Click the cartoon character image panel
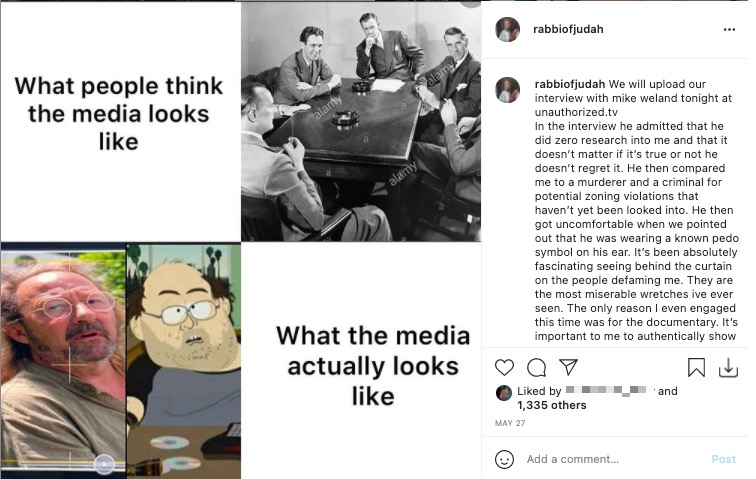This screenshot has width=756, height=479. (x=184, y=361)
